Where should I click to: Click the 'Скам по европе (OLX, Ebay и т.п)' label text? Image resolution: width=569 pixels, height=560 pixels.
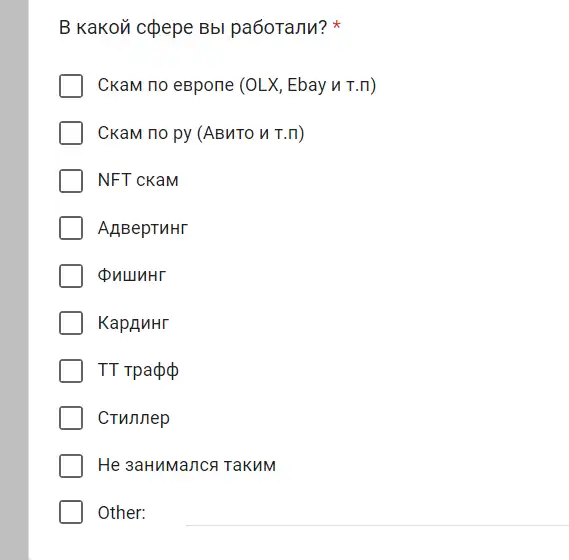tap(237, 86)
